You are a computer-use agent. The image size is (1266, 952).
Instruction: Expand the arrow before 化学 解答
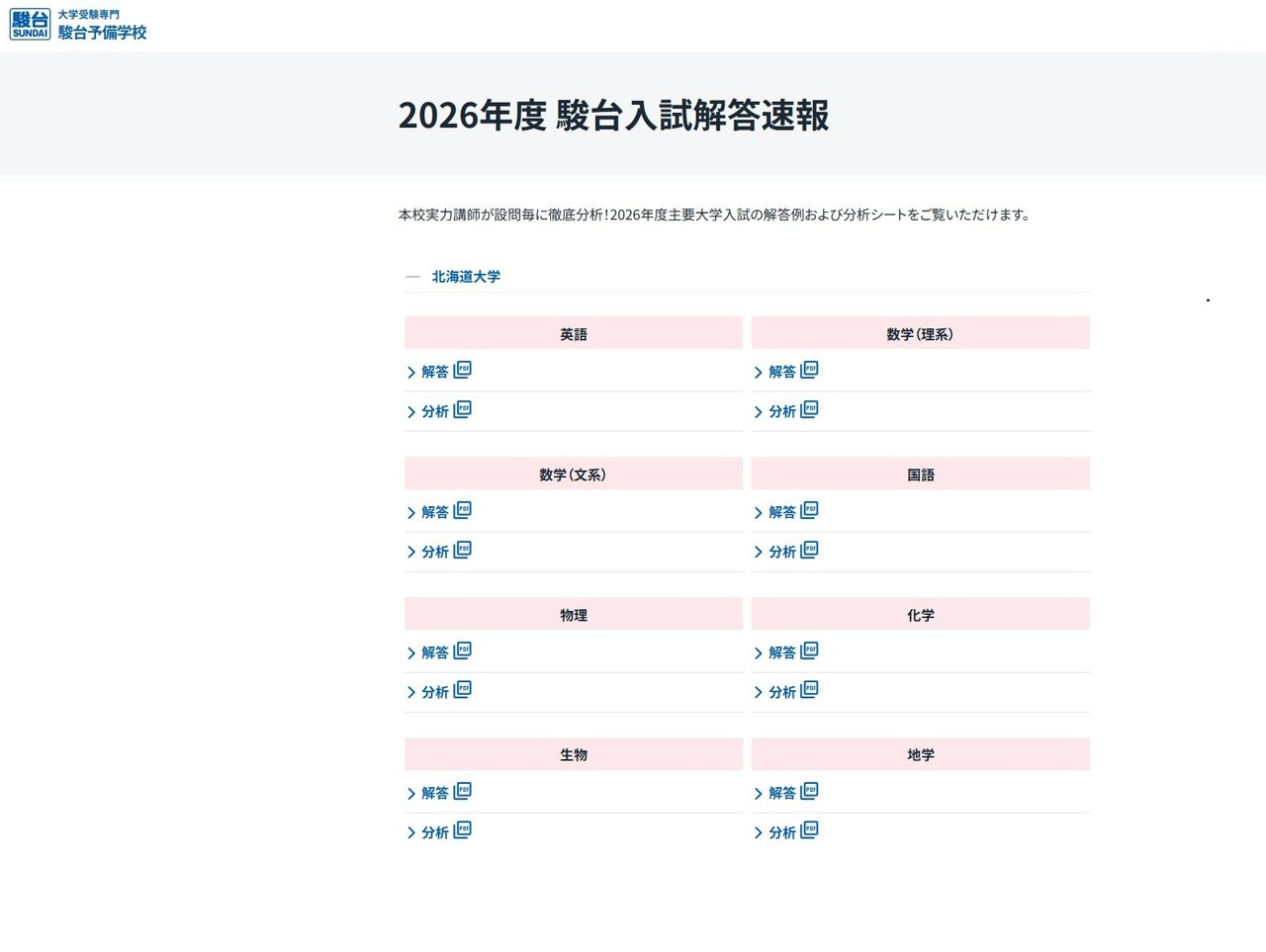(758, 652)
